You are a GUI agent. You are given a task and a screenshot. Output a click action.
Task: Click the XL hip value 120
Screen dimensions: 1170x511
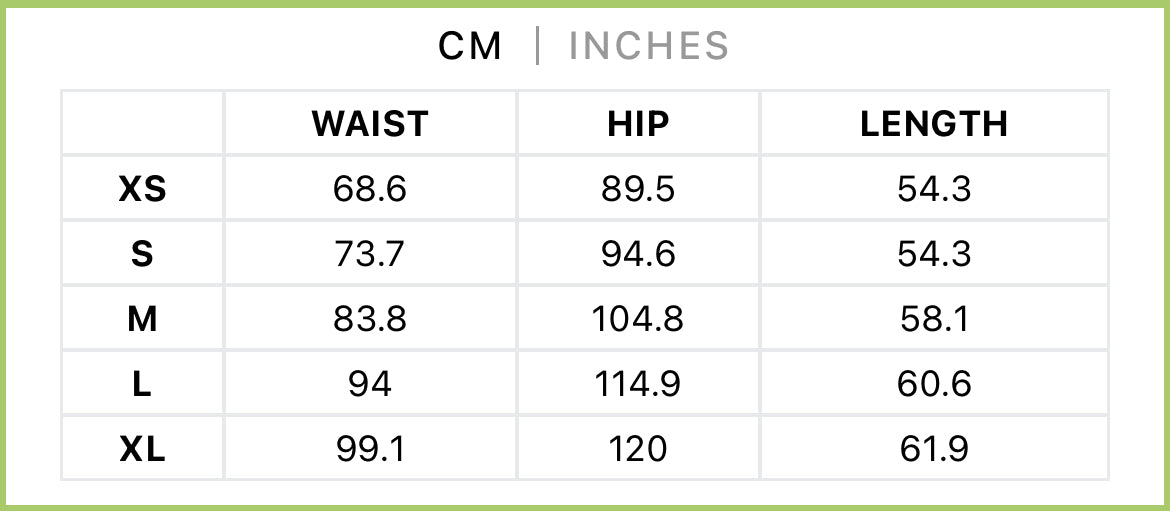point(638,450)
